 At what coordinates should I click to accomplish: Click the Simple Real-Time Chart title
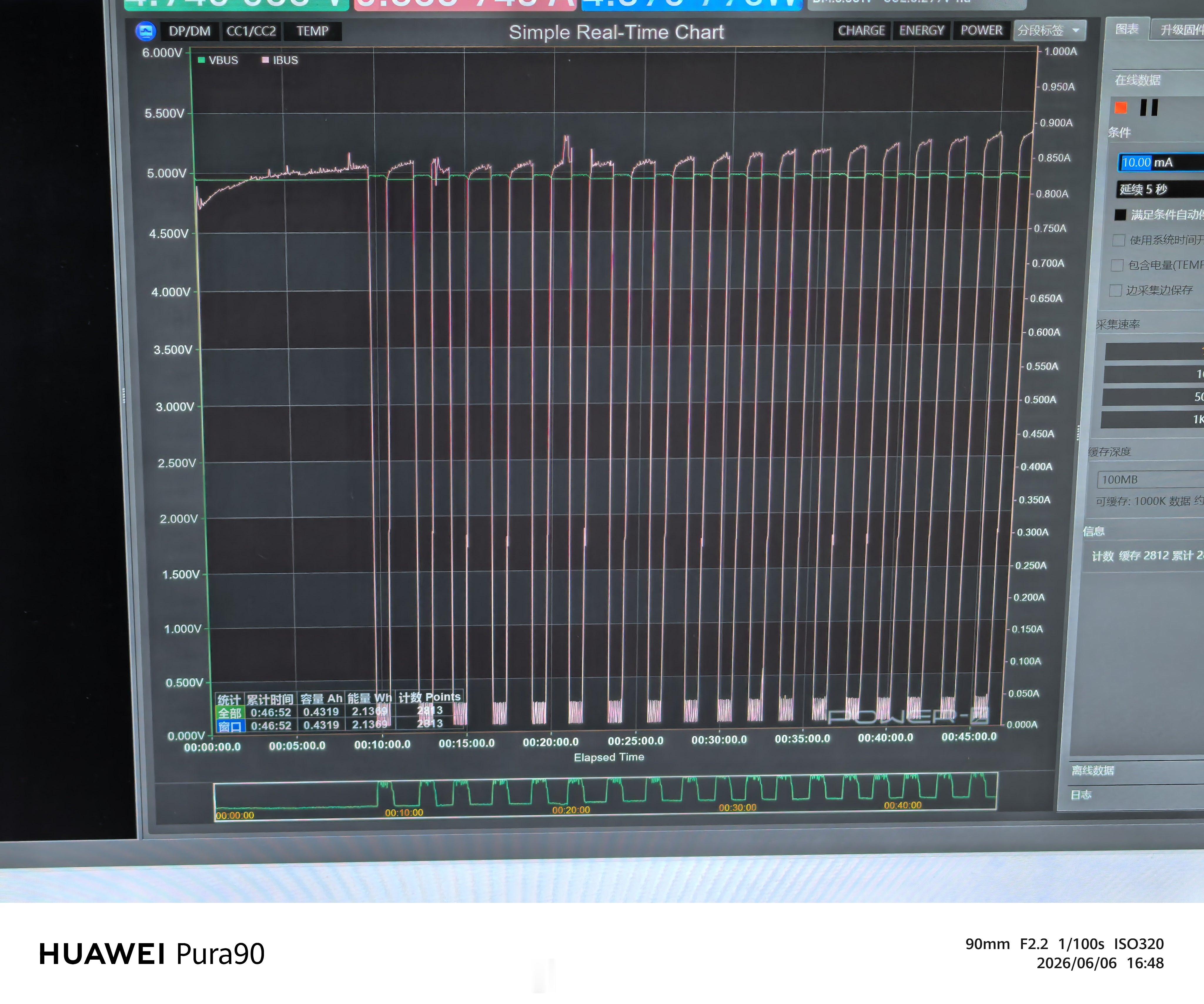616,32
